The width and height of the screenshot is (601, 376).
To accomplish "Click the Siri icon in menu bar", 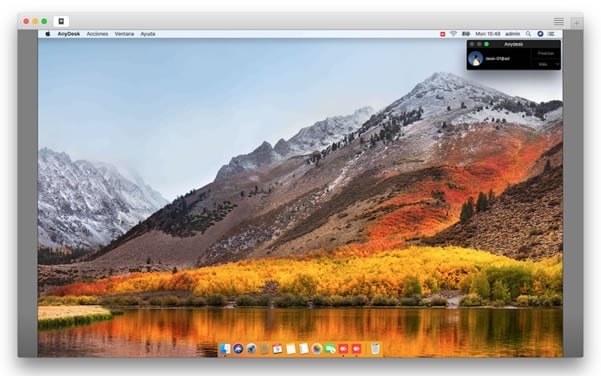I will tap(540, 34).
